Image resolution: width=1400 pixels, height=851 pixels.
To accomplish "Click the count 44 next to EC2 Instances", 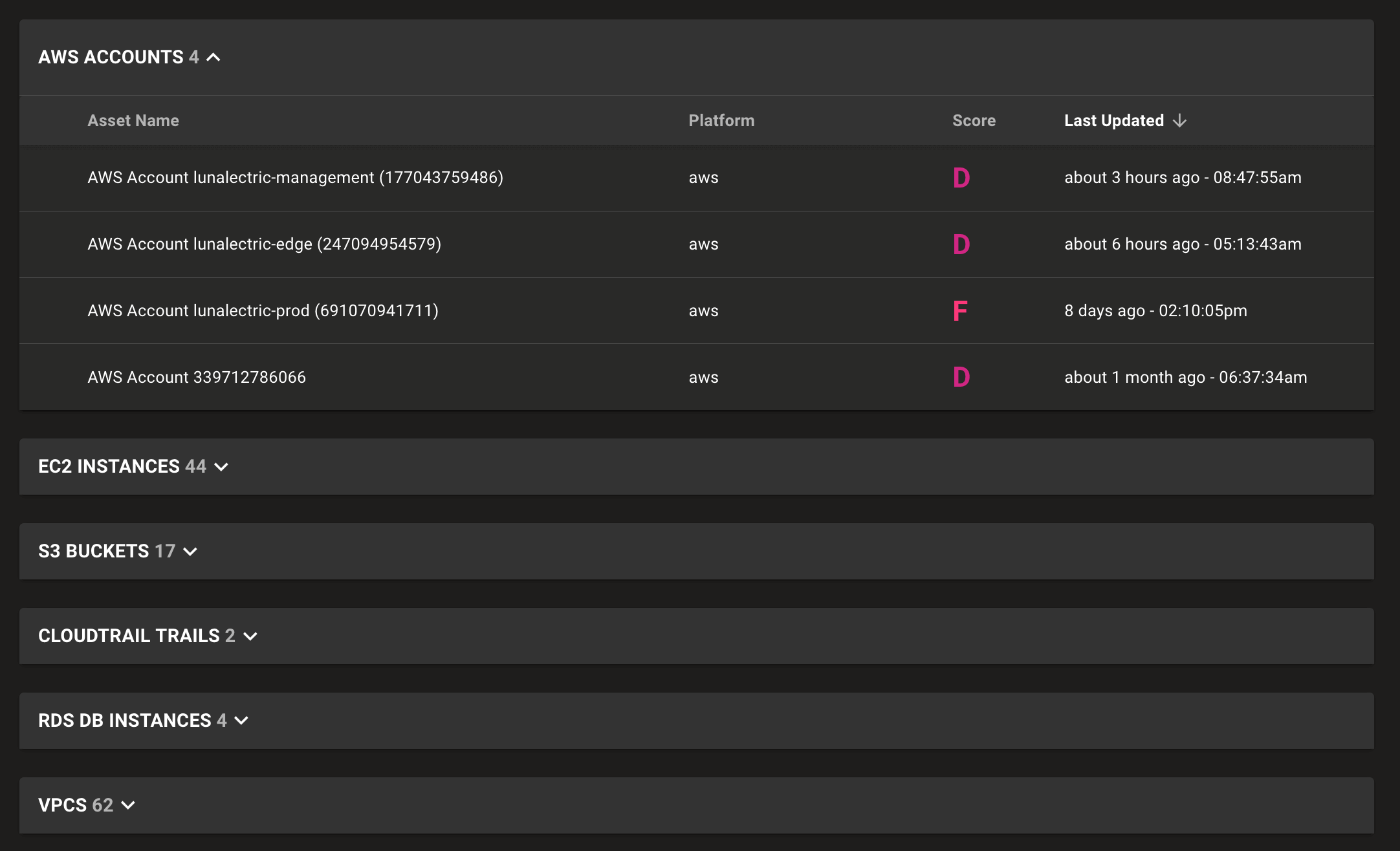I will (x=195, y=466).
